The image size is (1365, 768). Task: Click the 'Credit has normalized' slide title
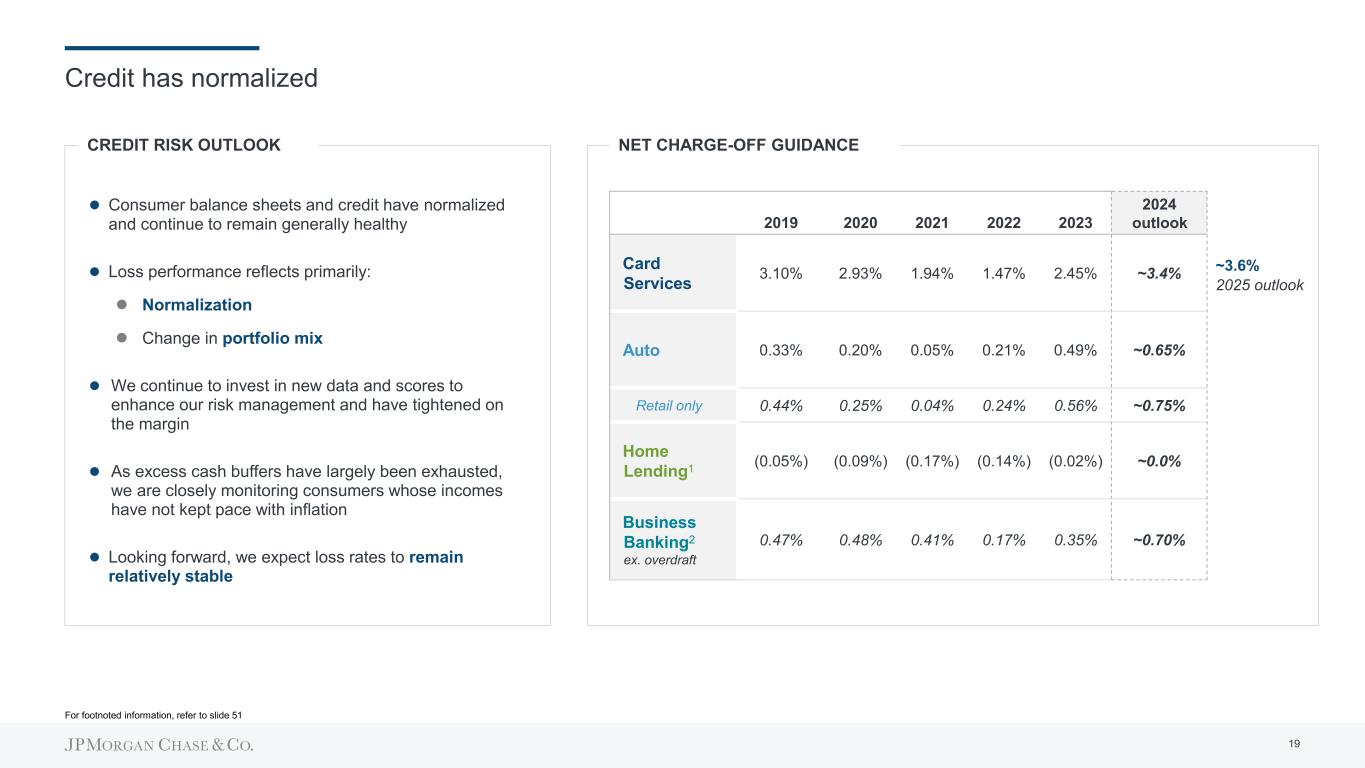click(191, 78)
